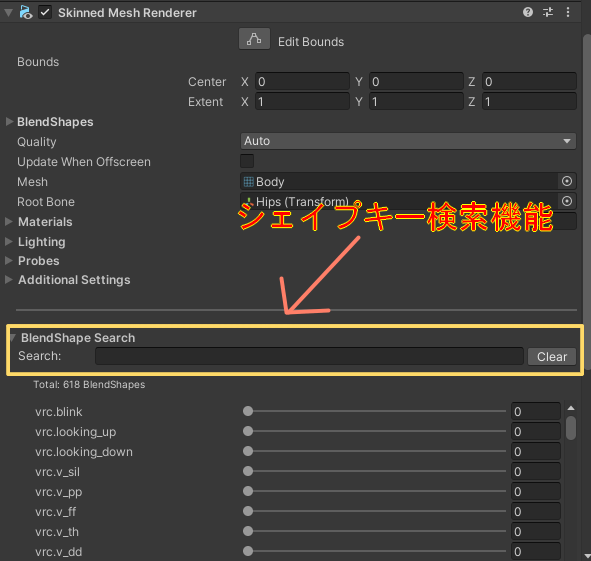Image resolution: width=591 pixels, height=561 pixels.
Task: Open the Quality Auto dropdown
Action: click(408, 141)
